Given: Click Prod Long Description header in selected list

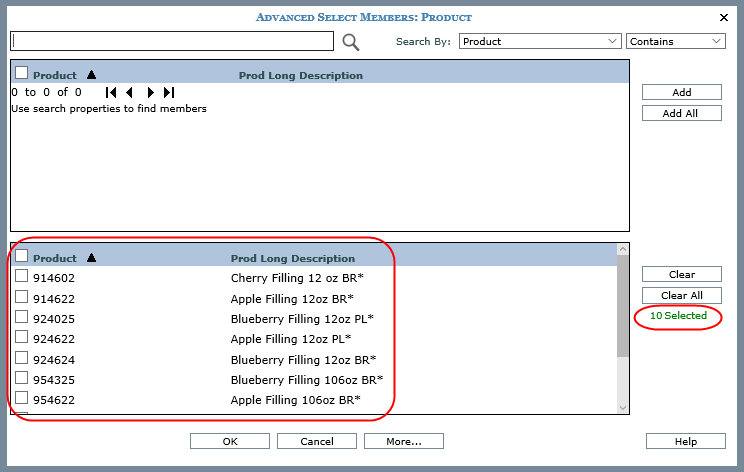Looking at the screenshot, I should tap(293, 259).
